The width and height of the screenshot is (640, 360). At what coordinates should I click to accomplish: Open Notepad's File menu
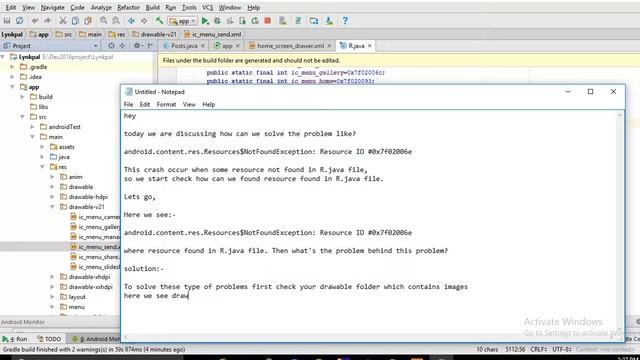(x=128, y=104)
